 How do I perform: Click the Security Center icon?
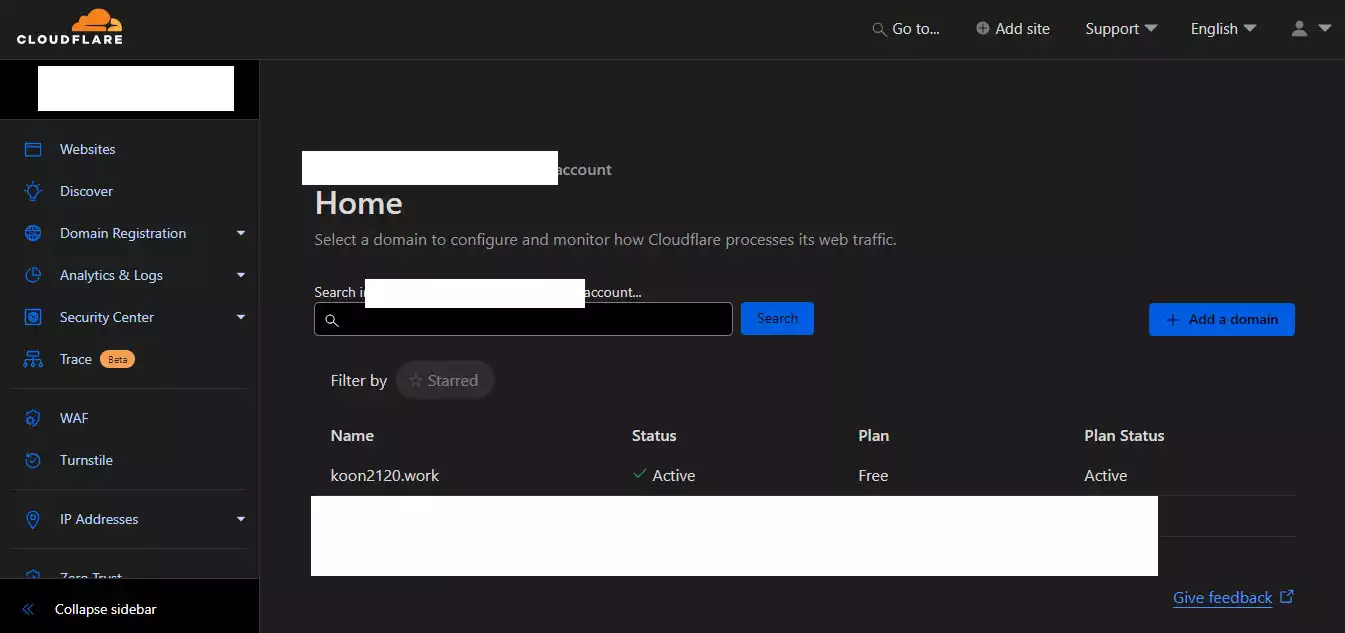point(33,317)
